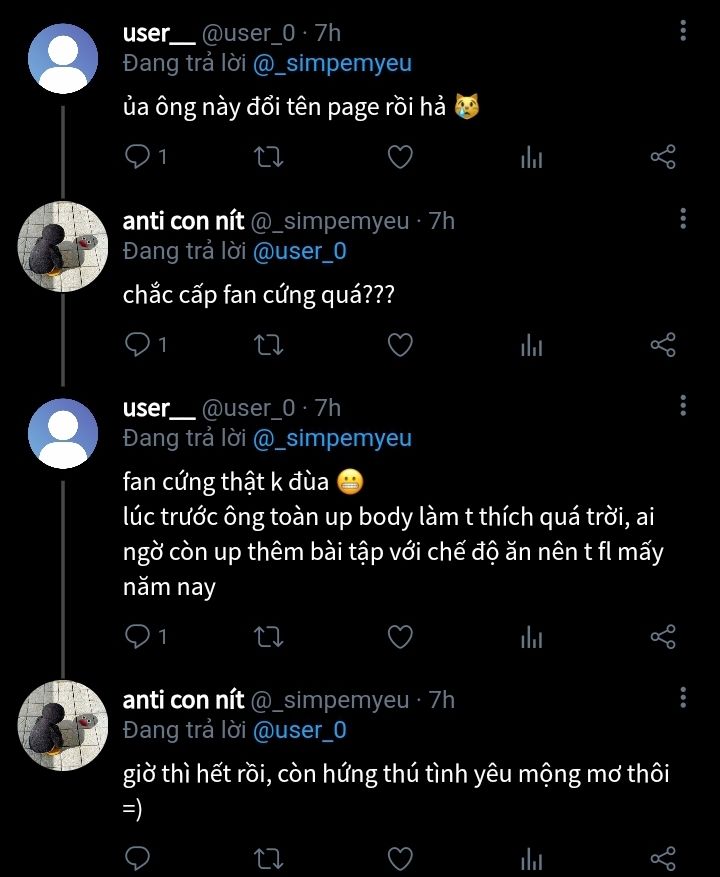
Task: View analytics for "ủa ông này đổi tên" tweet
Action: pos(531,157)
